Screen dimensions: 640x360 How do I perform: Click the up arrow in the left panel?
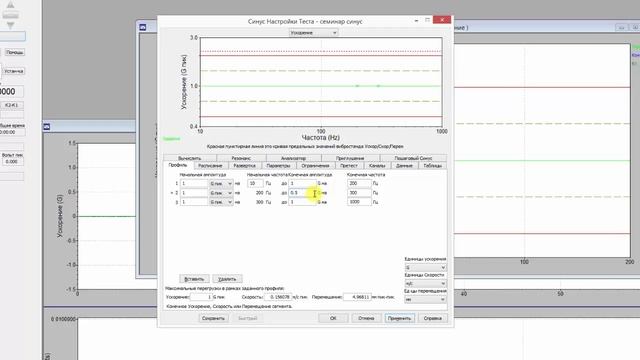[11, 5]
